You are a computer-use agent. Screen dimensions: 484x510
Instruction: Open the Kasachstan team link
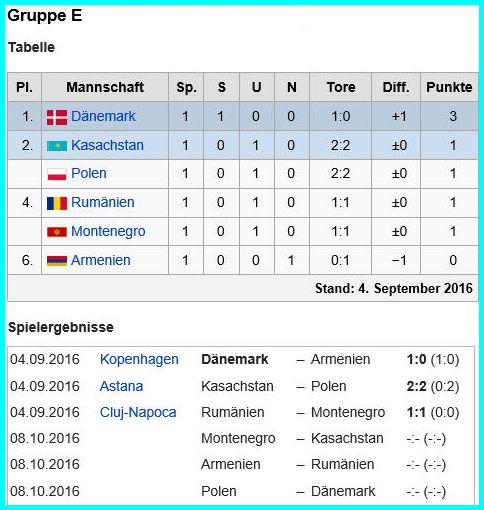pyautogui.click(x=107, y=145)
